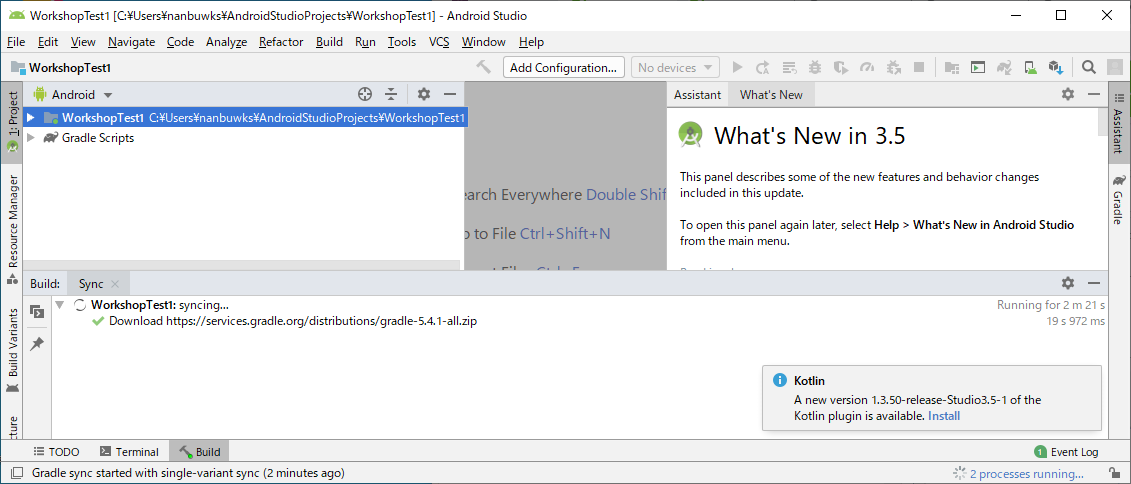Image resolution: width=1131 pixels, height=484 pixels.
Task: Click the pin tab icon in Build panel
Action: pos(37,344)
